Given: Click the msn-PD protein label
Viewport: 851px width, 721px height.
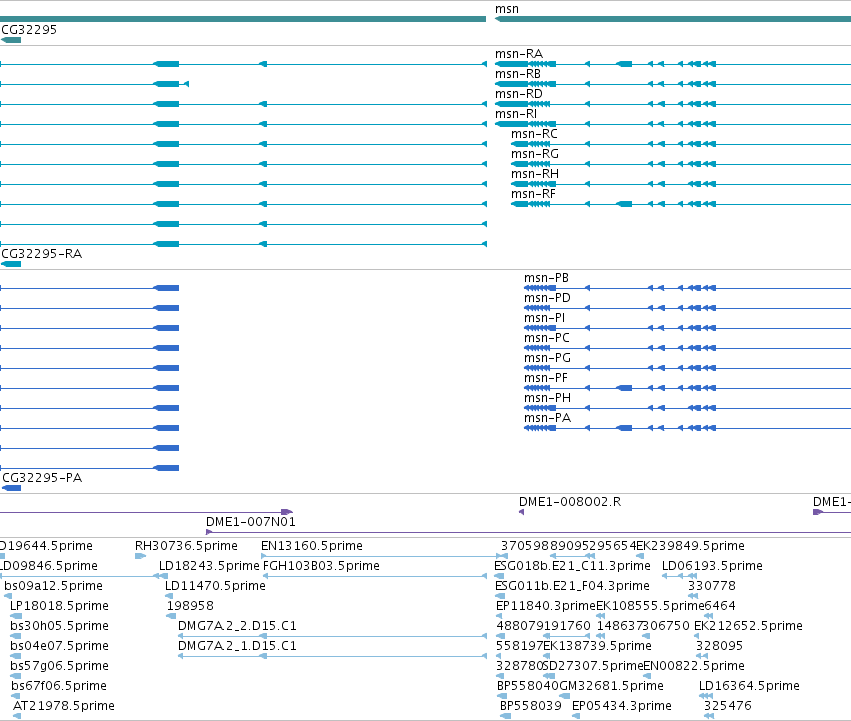Looking at the screenshot, I should [547, 298].
